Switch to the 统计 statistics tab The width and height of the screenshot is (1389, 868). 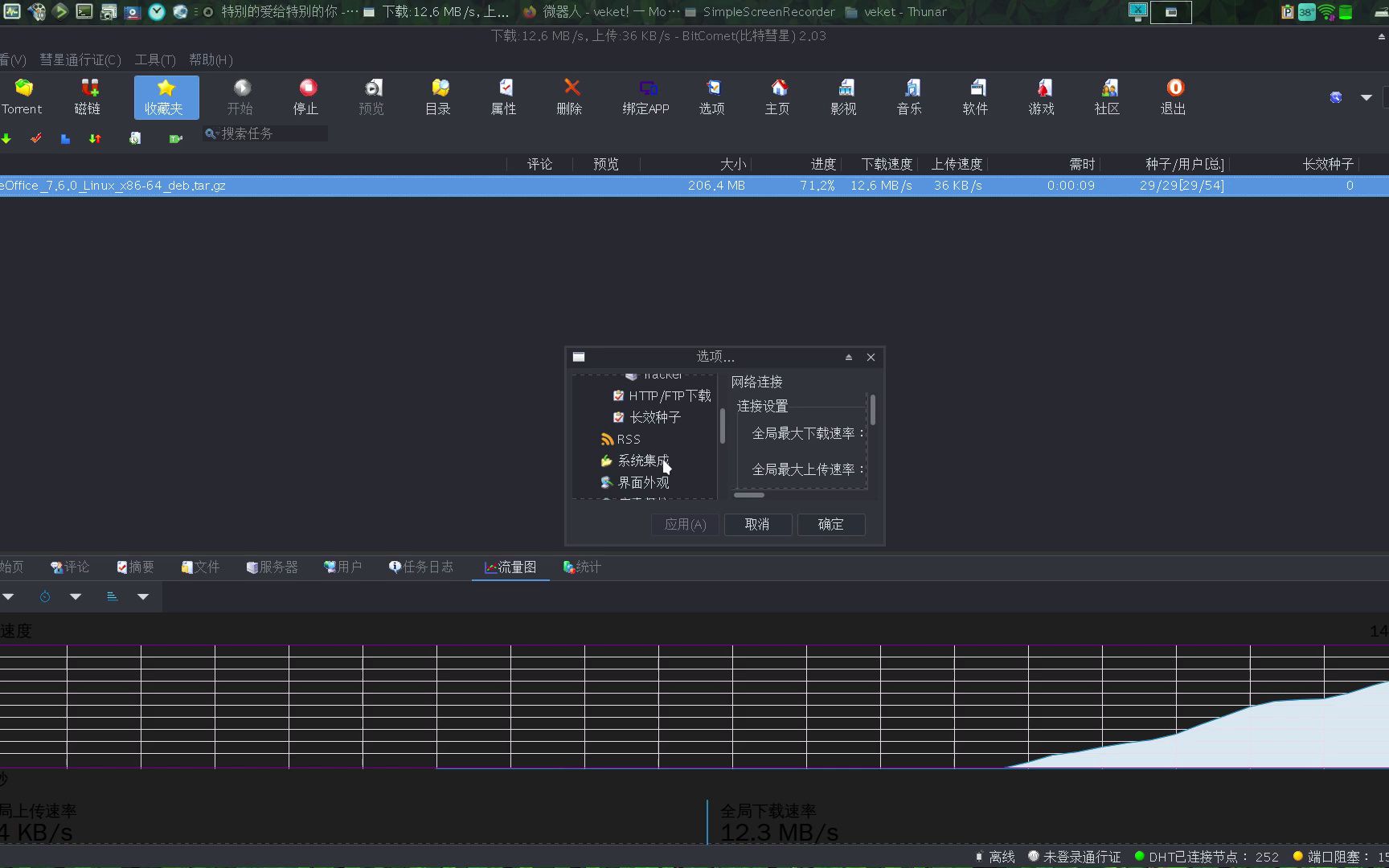point(582,567)
